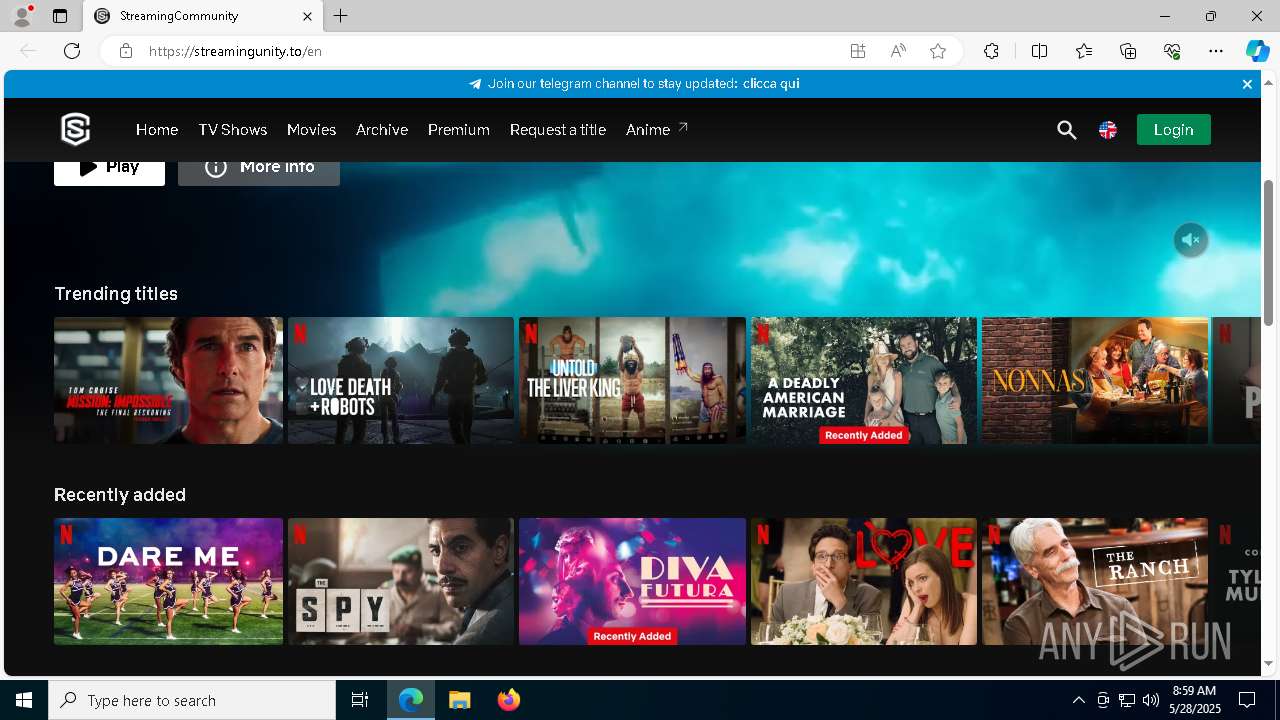Open the App available install icon

[x=858, y=51]
